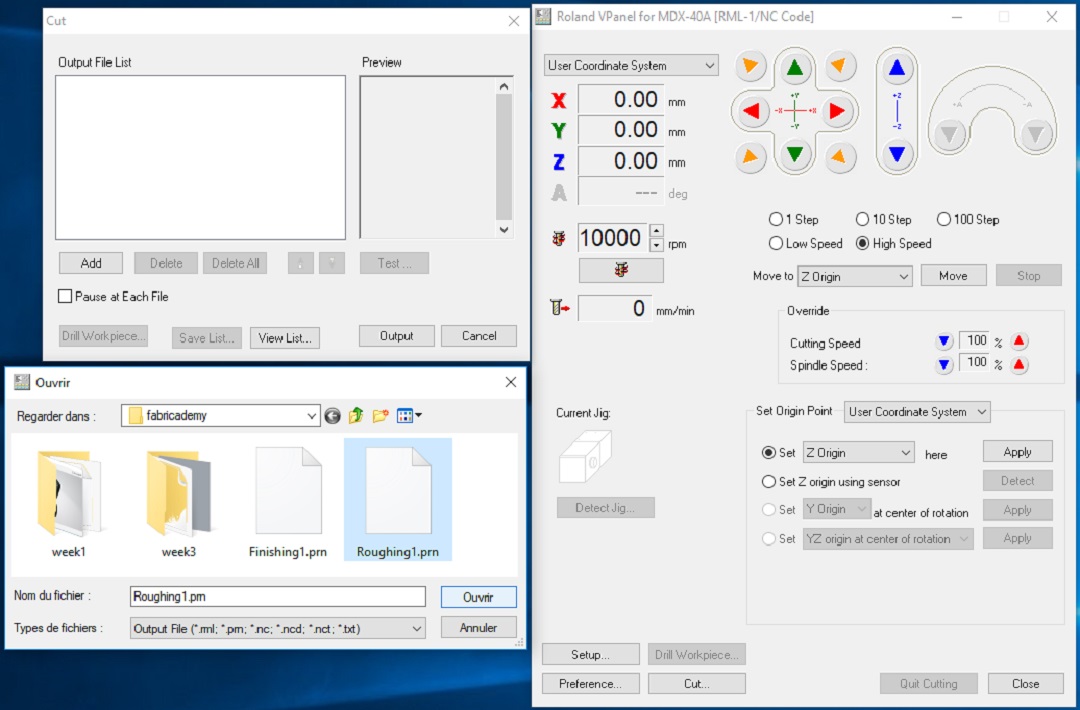Viewport: 1080px width, 710px height.
Task: Open the Move to Z Origin dropdown
Action: tap(855, 276)
